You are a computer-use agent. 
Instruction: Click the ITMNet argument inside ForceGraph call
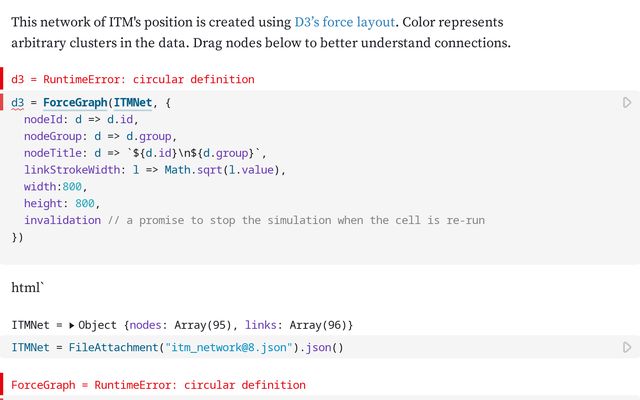click(x=133, y=103)
